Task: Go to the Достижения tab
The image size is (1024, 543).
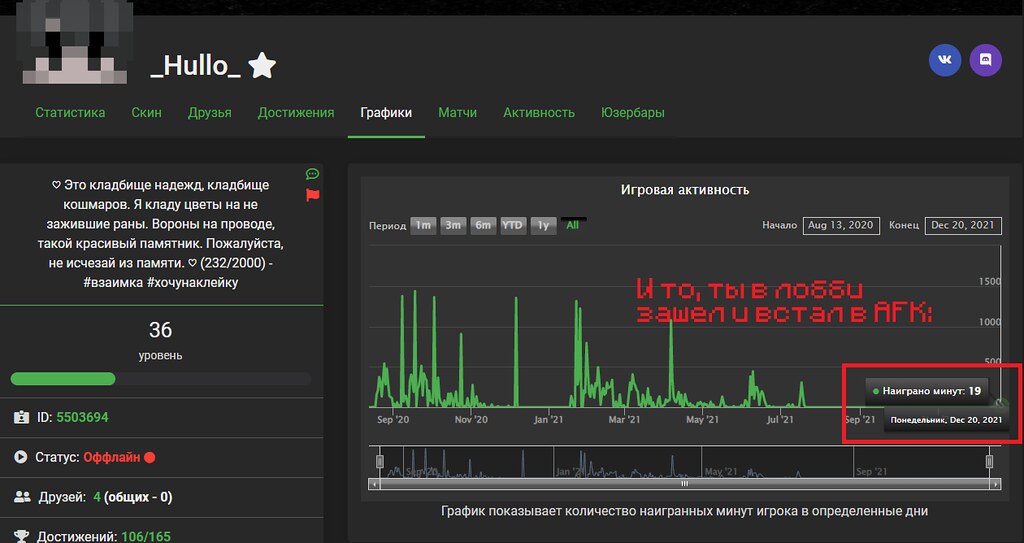Action: coord(296,113)
